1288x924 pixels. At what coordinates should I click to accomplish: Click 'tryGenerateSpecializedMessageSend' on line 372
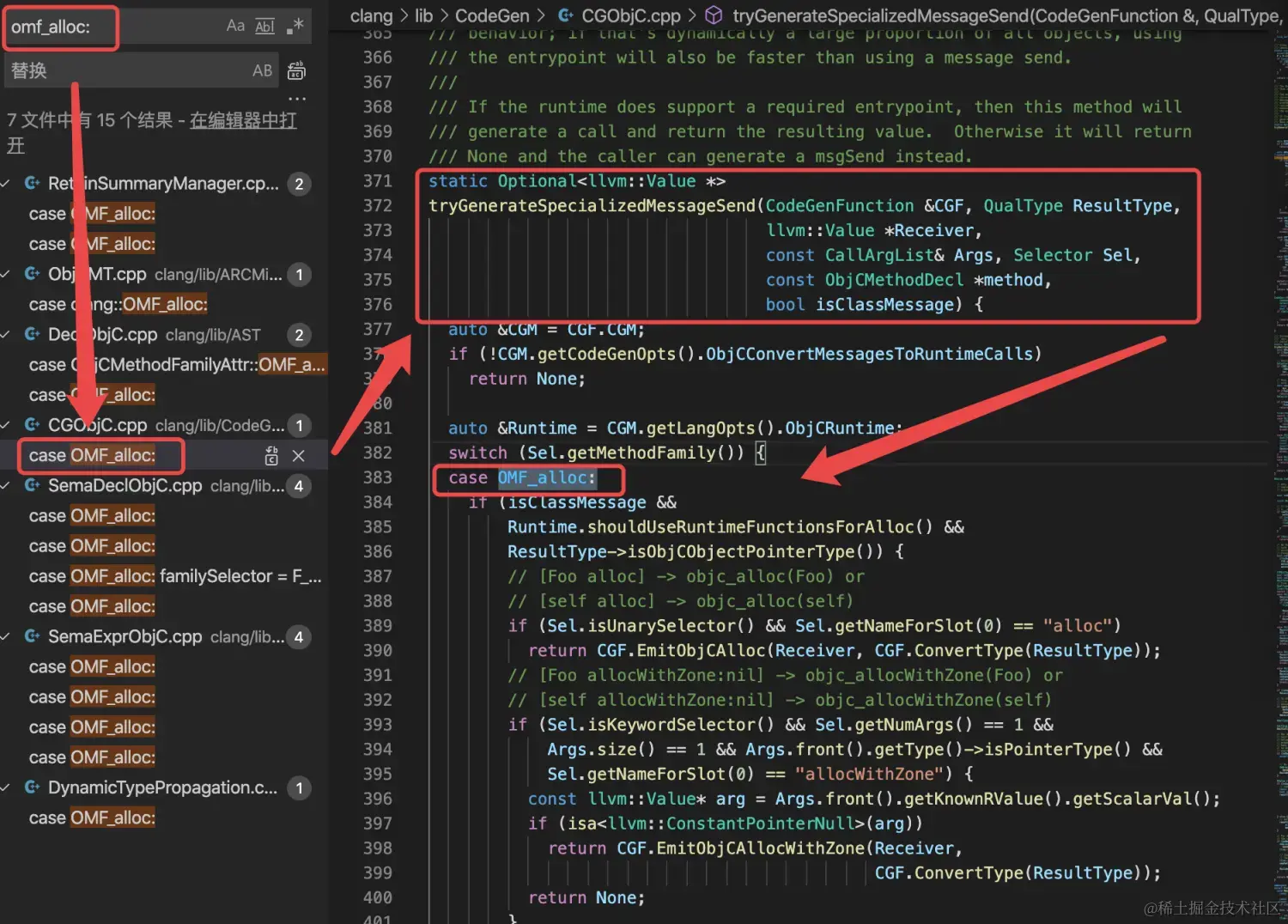592,206
